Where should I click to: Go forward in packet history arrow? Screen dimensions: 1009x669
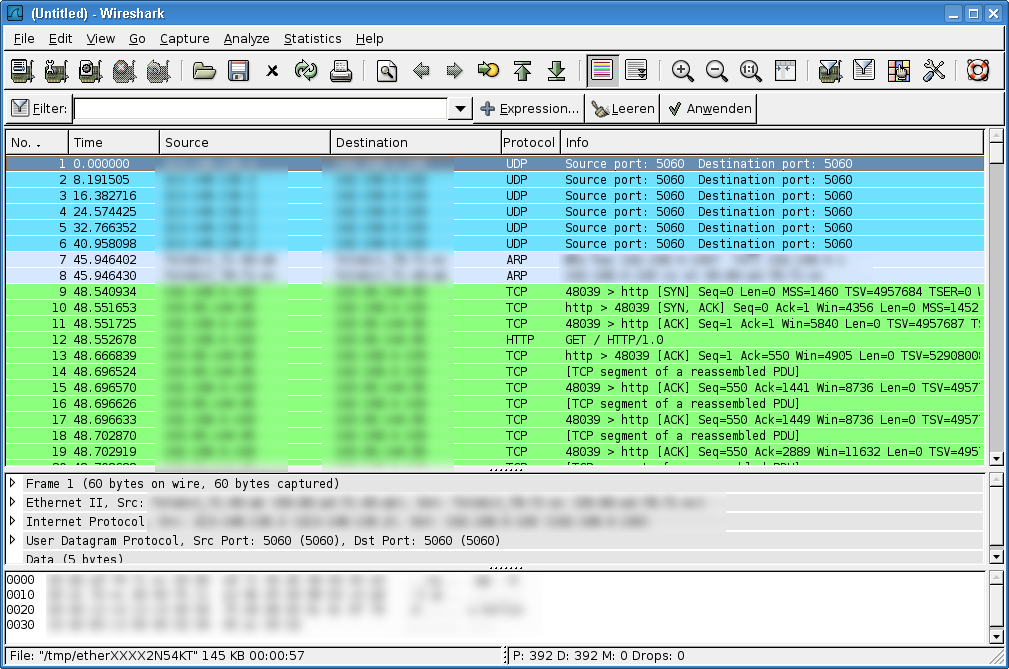454,71
